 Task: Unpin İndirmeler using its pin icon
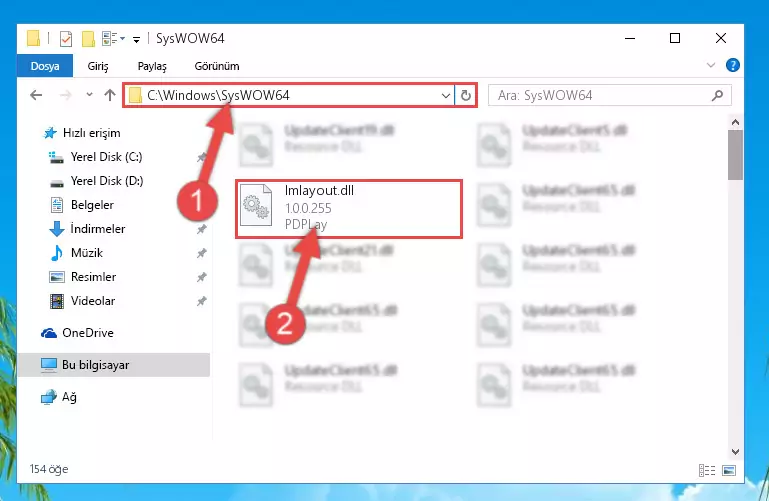(201, 229)
